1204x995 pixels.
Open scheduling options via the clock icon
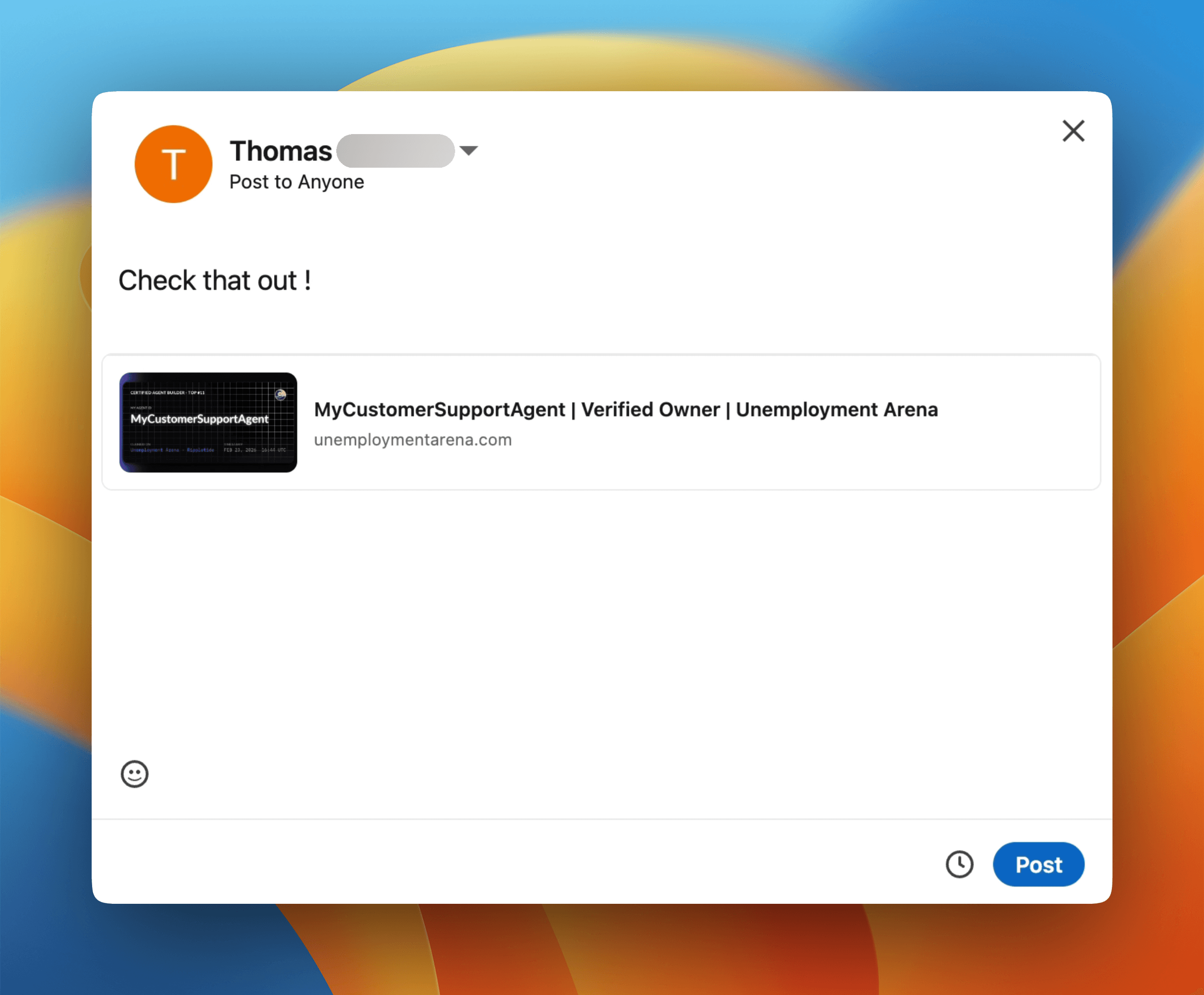click(960, 864)
